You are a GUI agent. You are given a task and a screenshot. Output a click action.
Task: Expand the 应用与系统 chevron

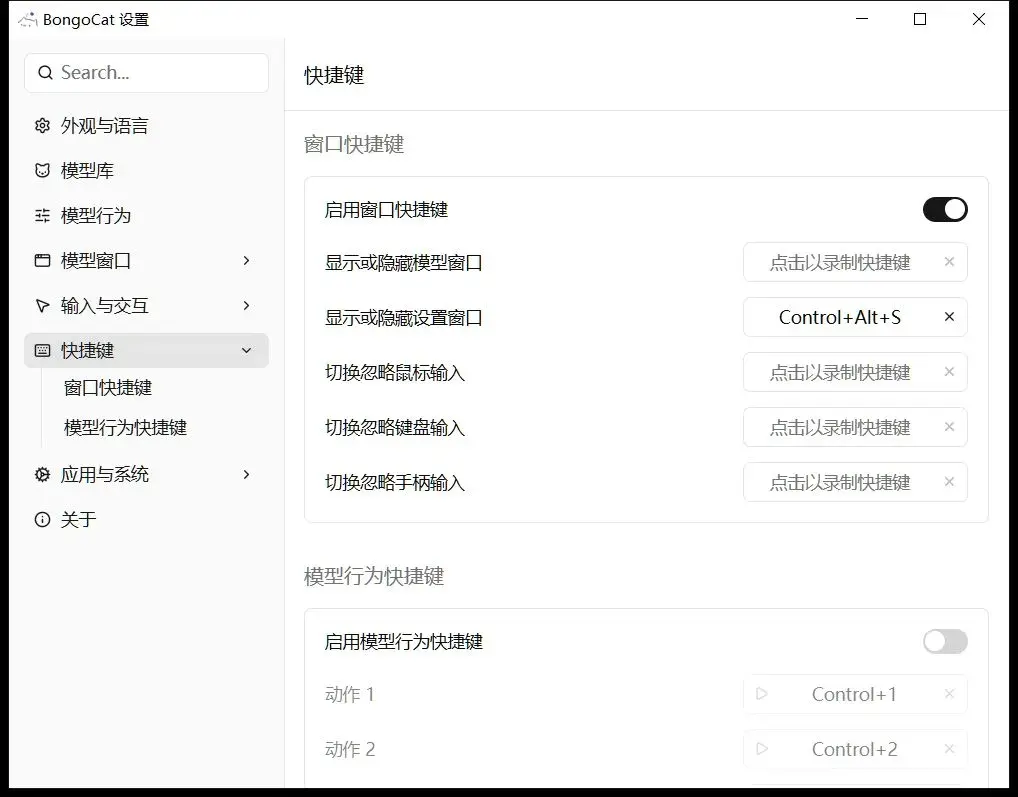point(246,474)
